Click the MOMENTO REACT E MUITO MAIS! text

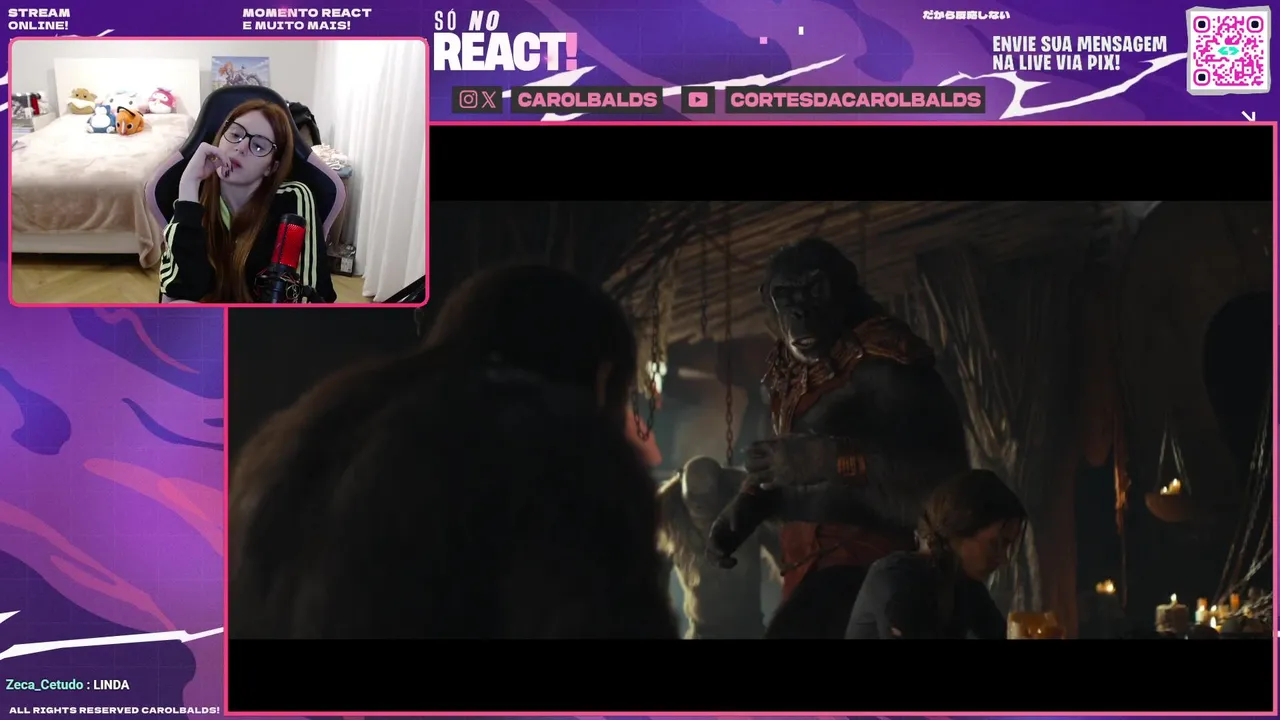tap(306, 19)
